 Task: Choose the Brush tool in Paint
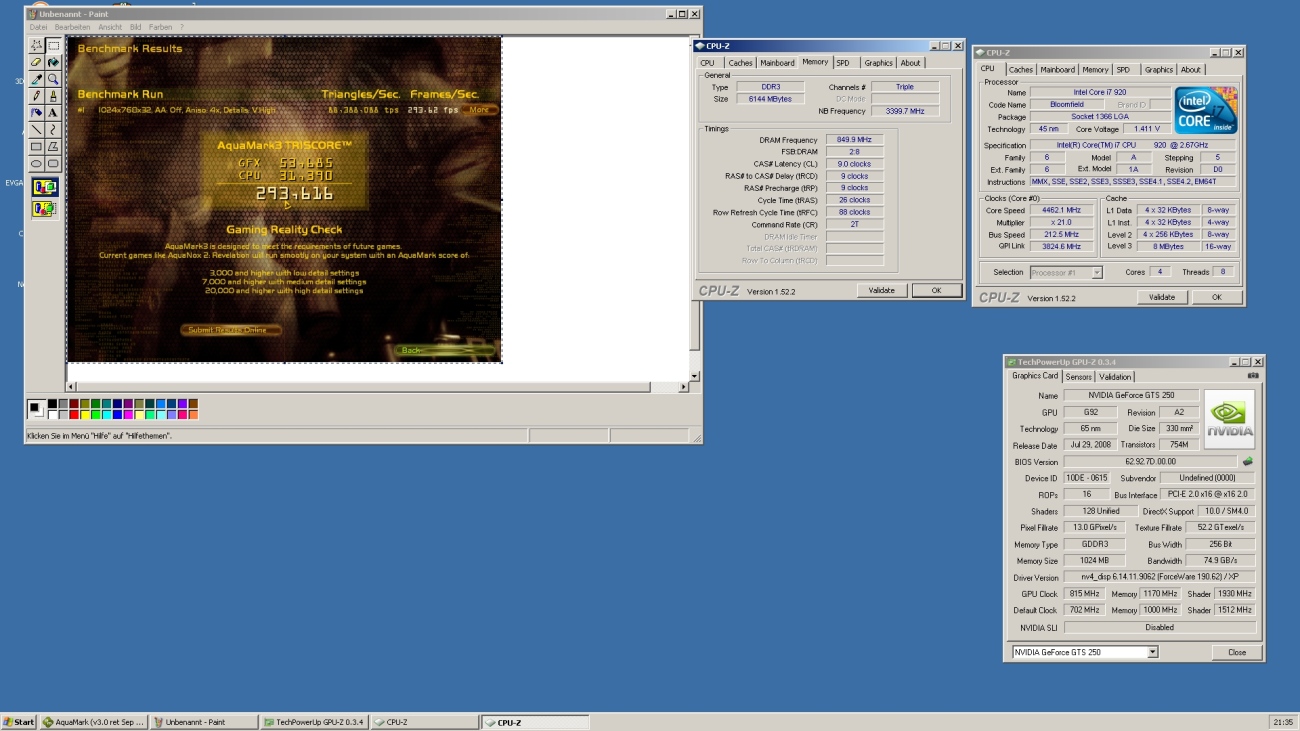tap(53, 96)
